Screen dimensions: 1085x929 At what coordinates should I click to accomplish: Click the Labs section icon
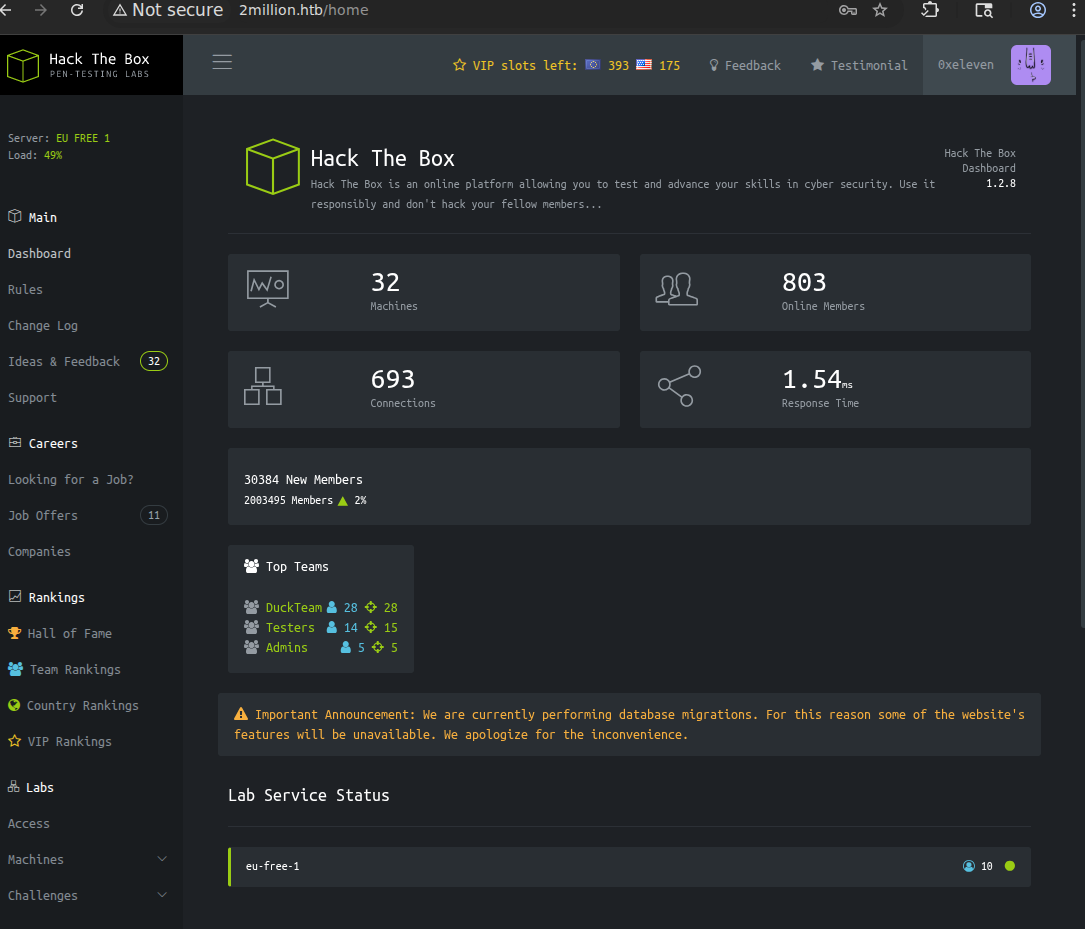pos(13,787)
